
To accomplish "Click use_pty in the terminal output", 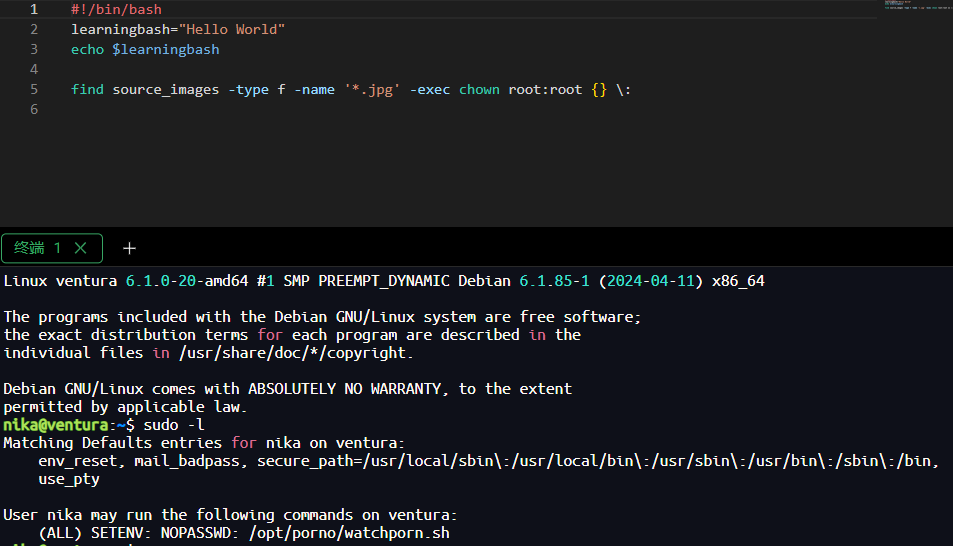I will (69, 480).
